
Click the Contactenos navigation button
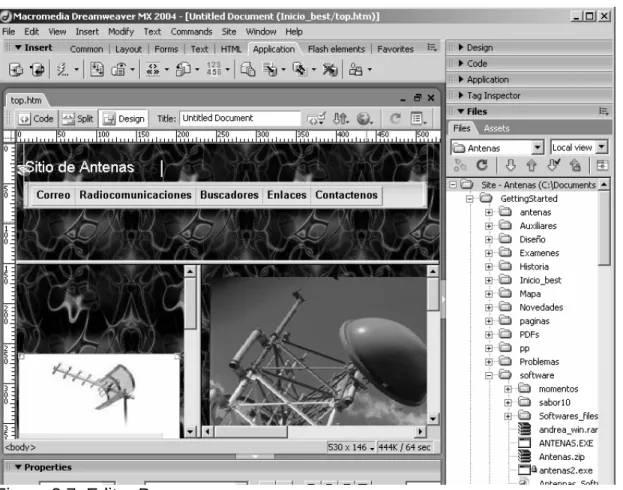(x=346, y=195)
